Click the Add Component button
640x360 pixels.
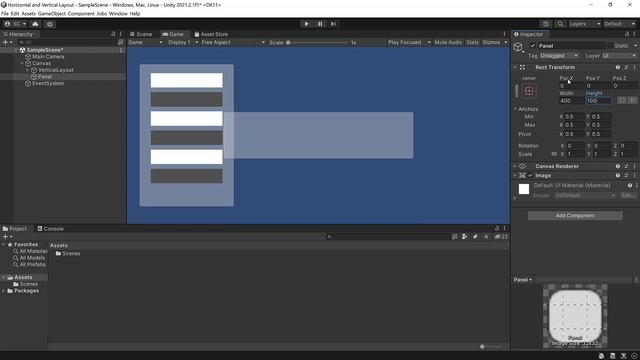[x=575, y=216]
